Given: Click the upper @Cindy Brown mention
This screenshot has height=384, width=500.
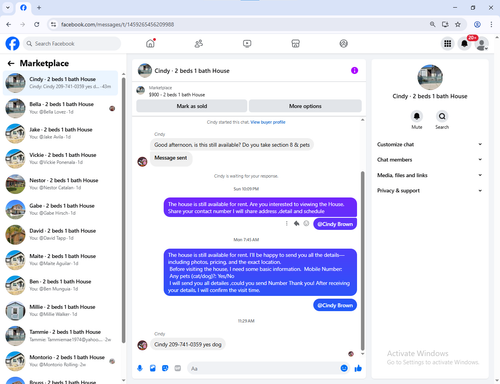Looking at the screenshot, I should pyautogui.click(x=335, y=224).
